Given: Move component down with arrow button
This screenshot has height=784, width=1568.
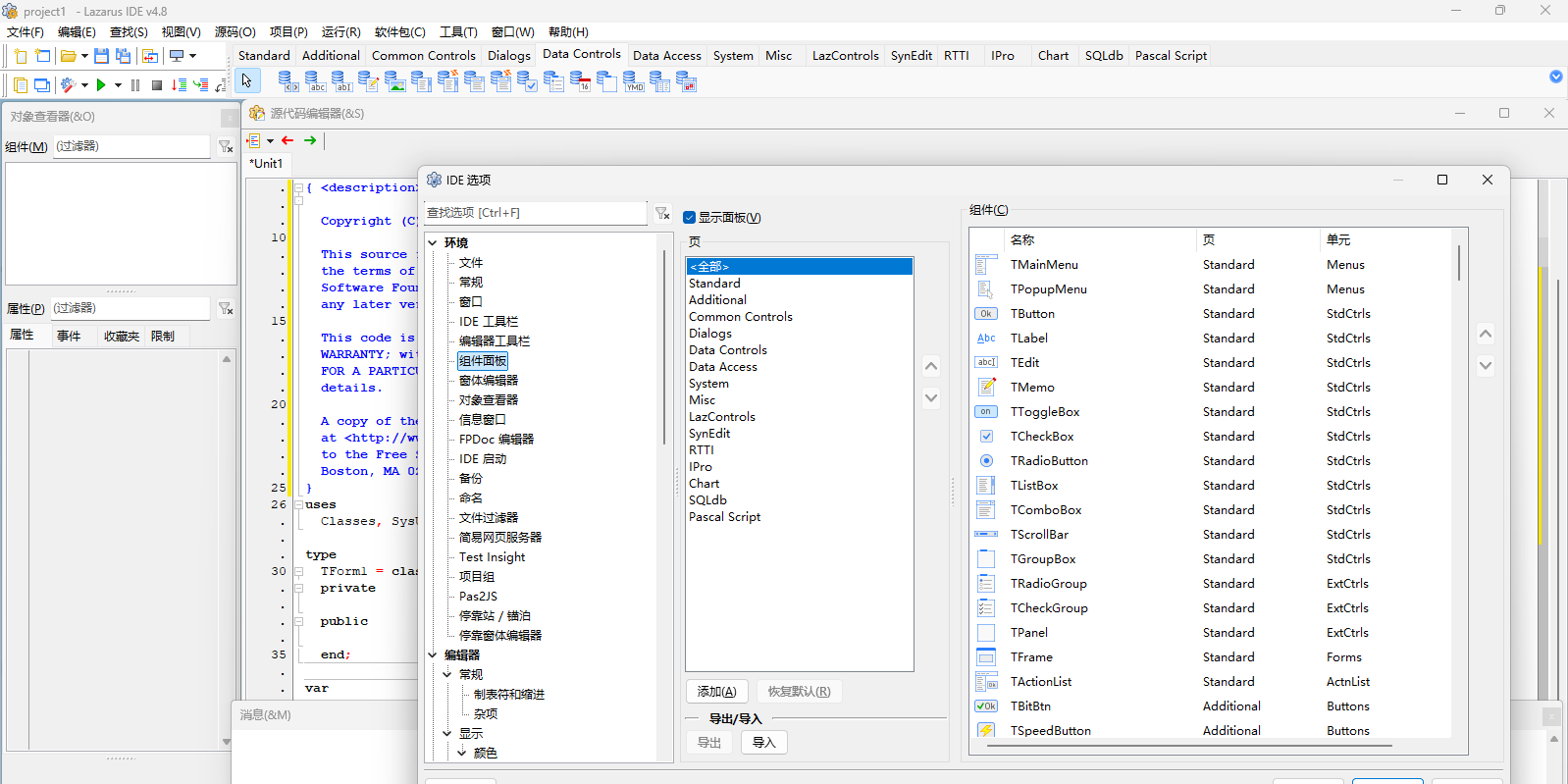Looking at the screenshot, I should [1486, 366].
